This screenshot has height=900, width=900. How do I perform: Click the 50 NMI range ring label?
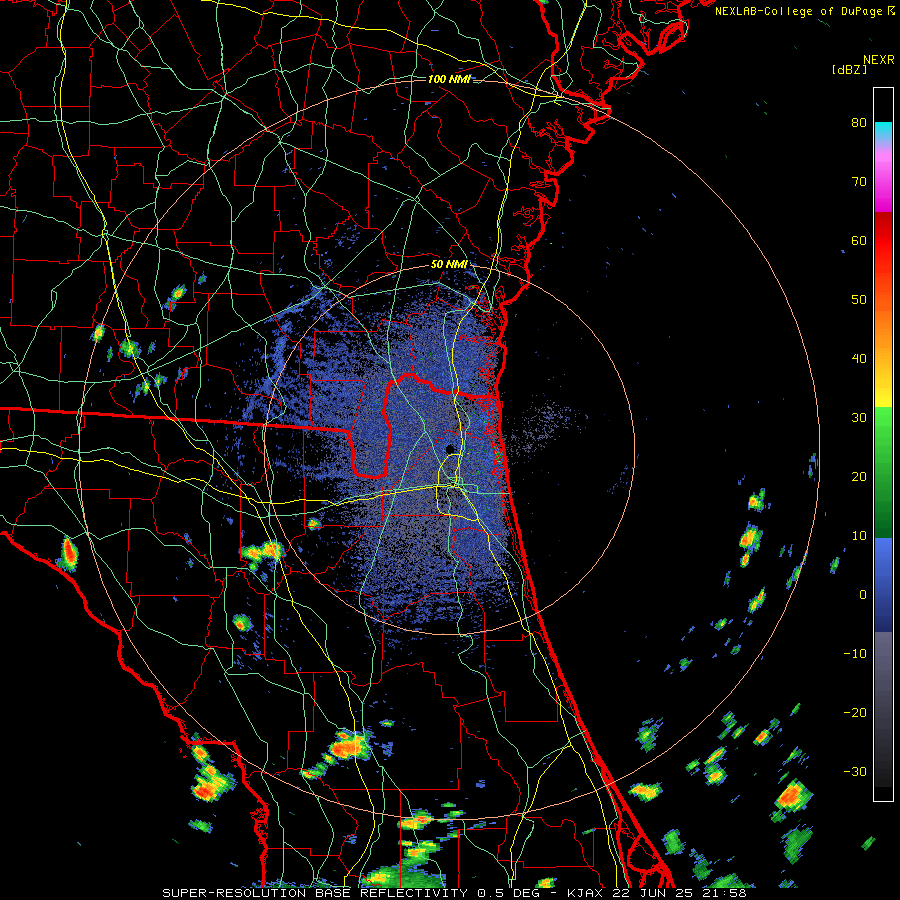pyautogui.click(x=449, y=265)
